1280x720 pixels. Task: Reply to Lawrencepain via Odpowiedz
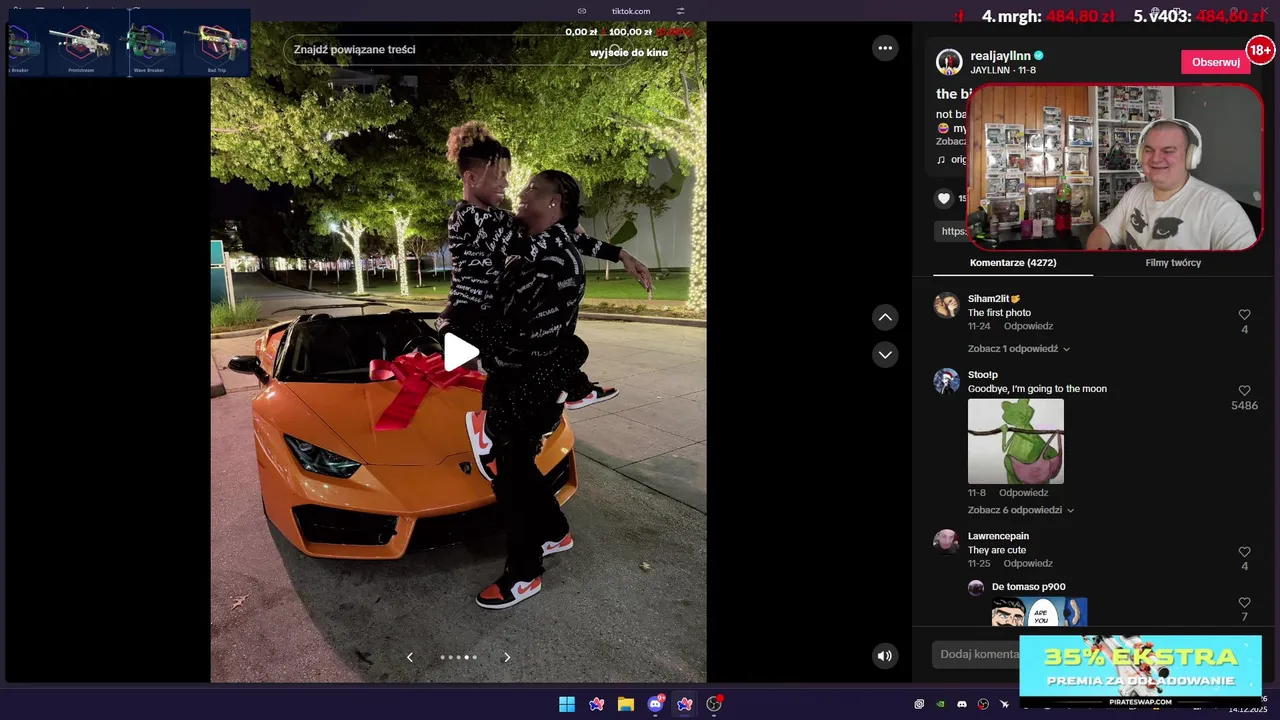1028,563
